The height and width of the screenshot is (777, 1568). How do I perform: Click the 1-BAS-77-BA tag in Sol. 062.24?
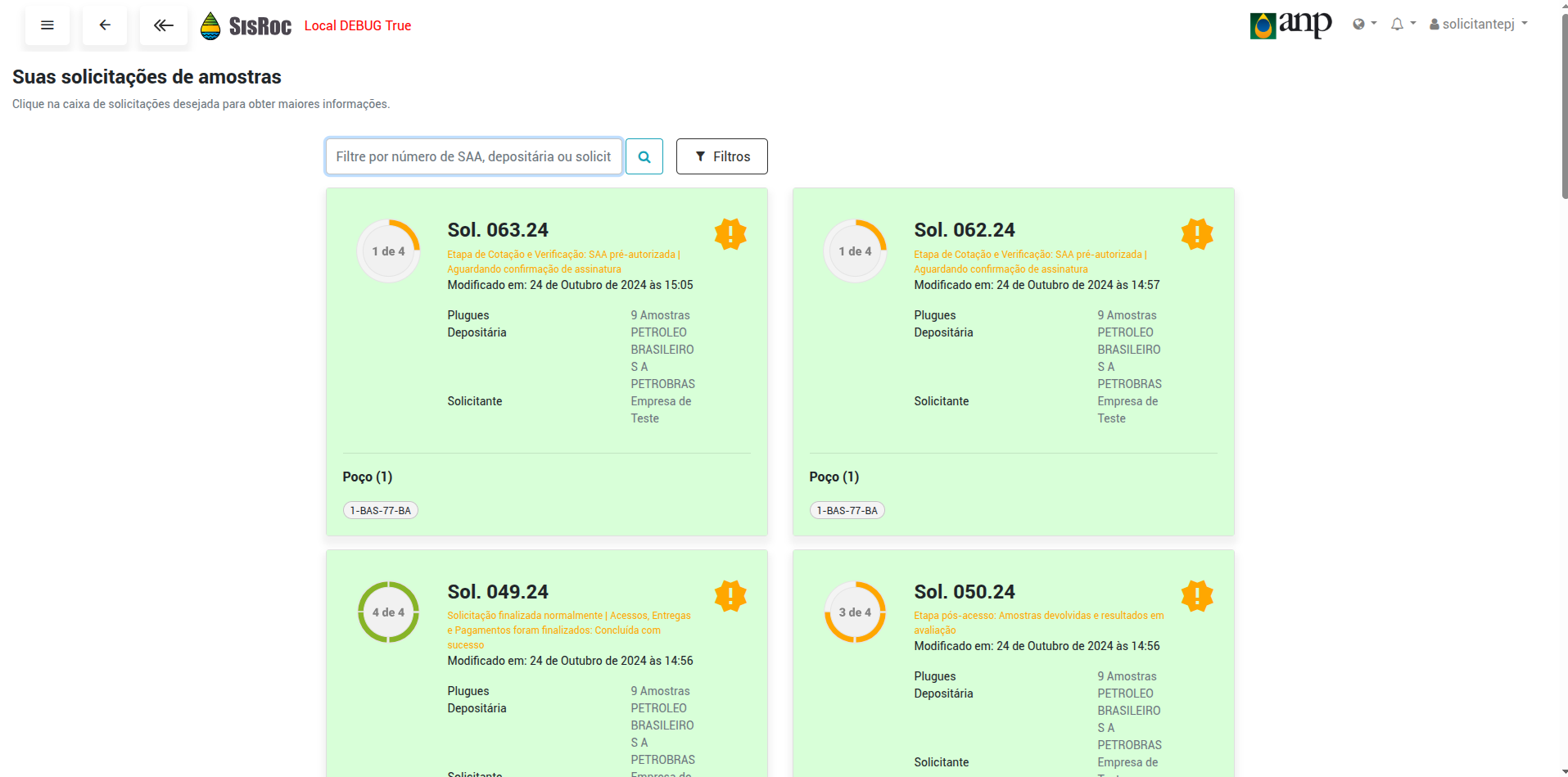click(x=847, y=511)
